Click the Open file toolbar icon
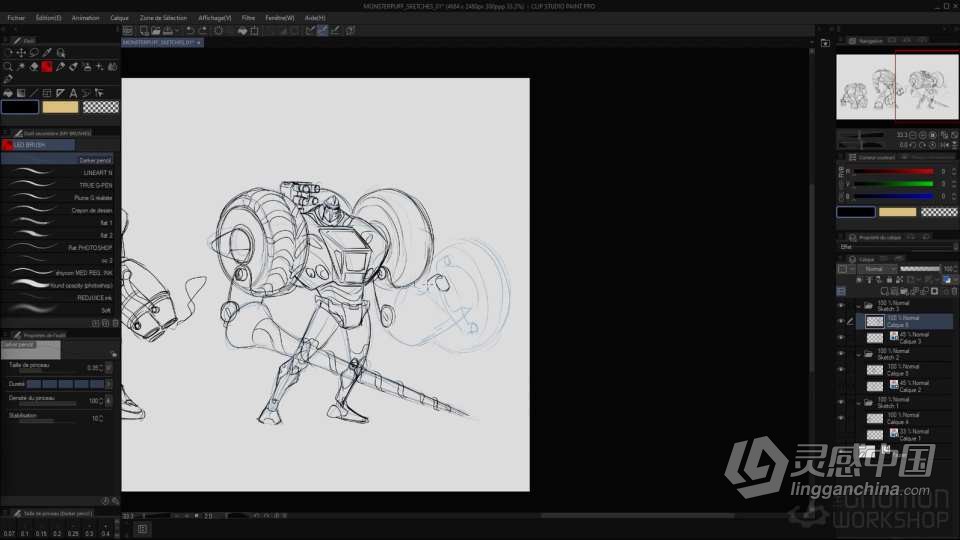960x540 pixels. 156,31
